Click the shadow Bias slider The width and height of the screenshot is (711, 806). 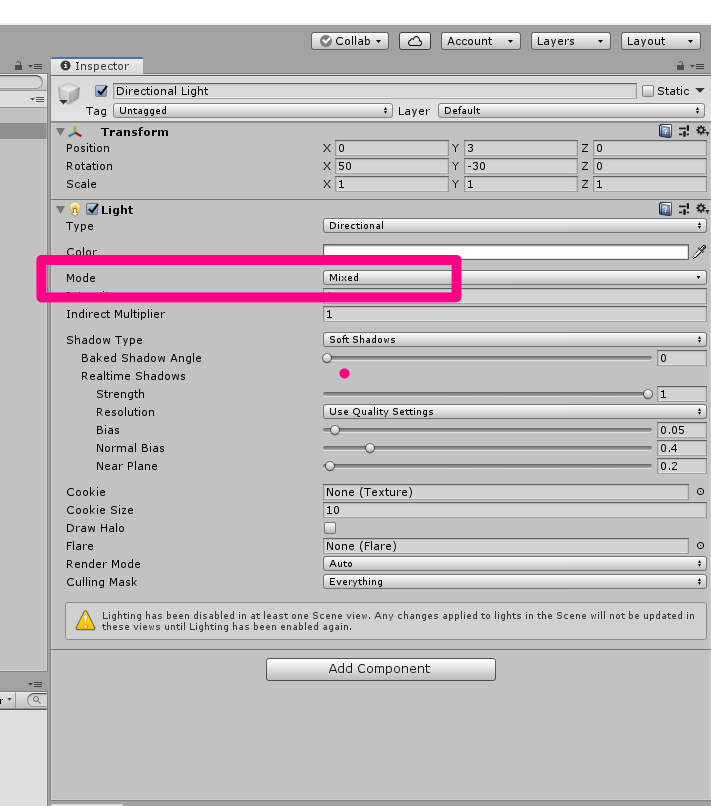click(487, 430)
